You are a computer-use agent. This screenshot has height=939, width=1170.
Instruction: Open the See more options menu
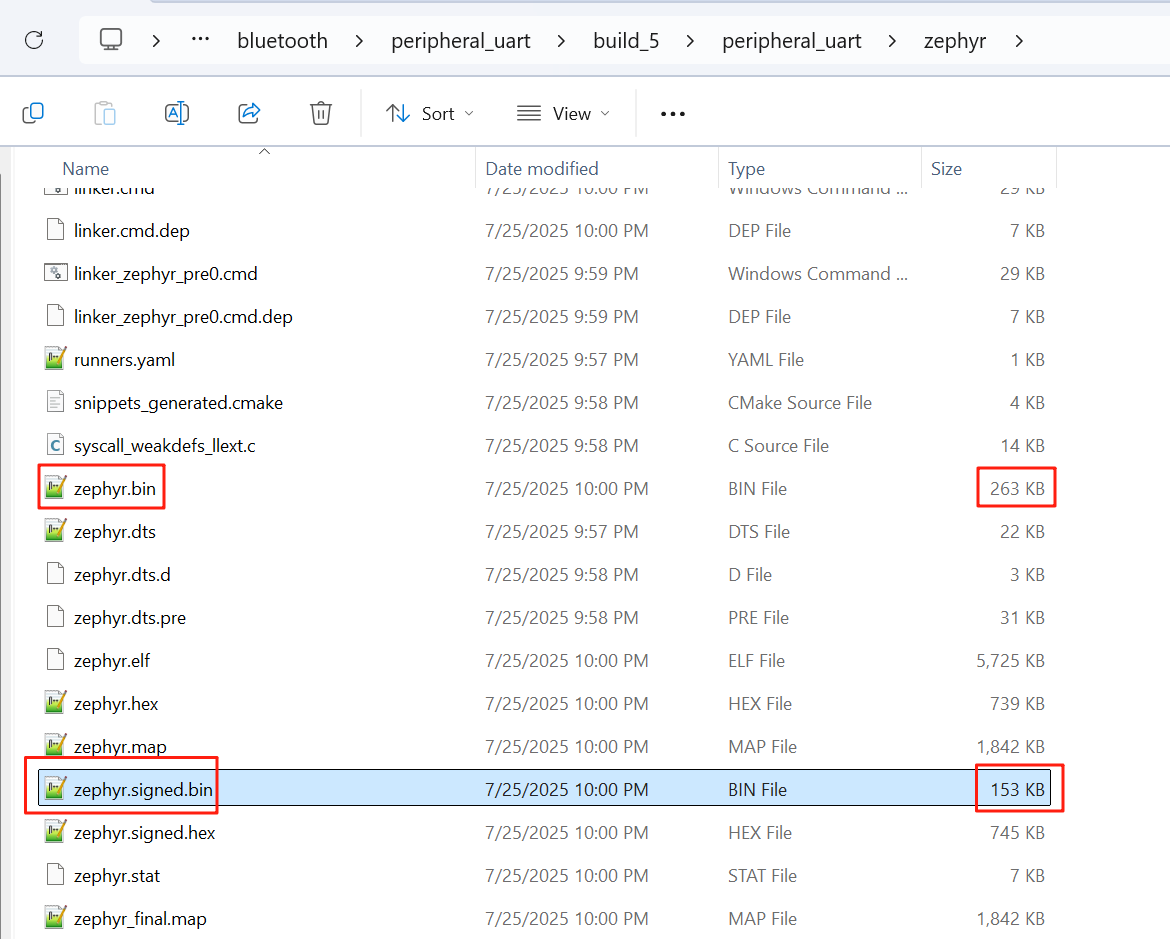pos(672,114)
